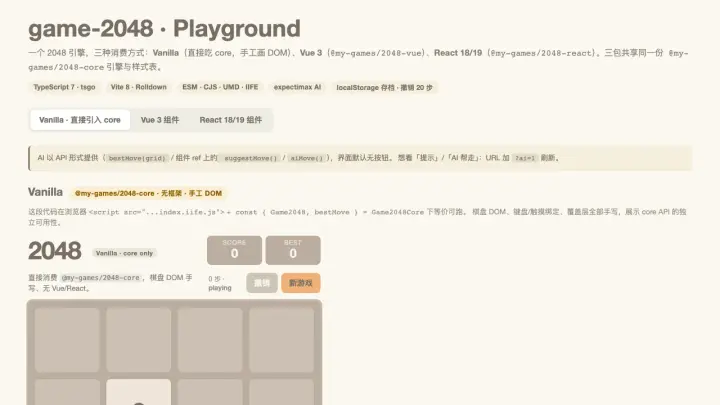Click the large 2048 game title
The width and height of the screenshot is (720, 405).
tap(55, 251)
